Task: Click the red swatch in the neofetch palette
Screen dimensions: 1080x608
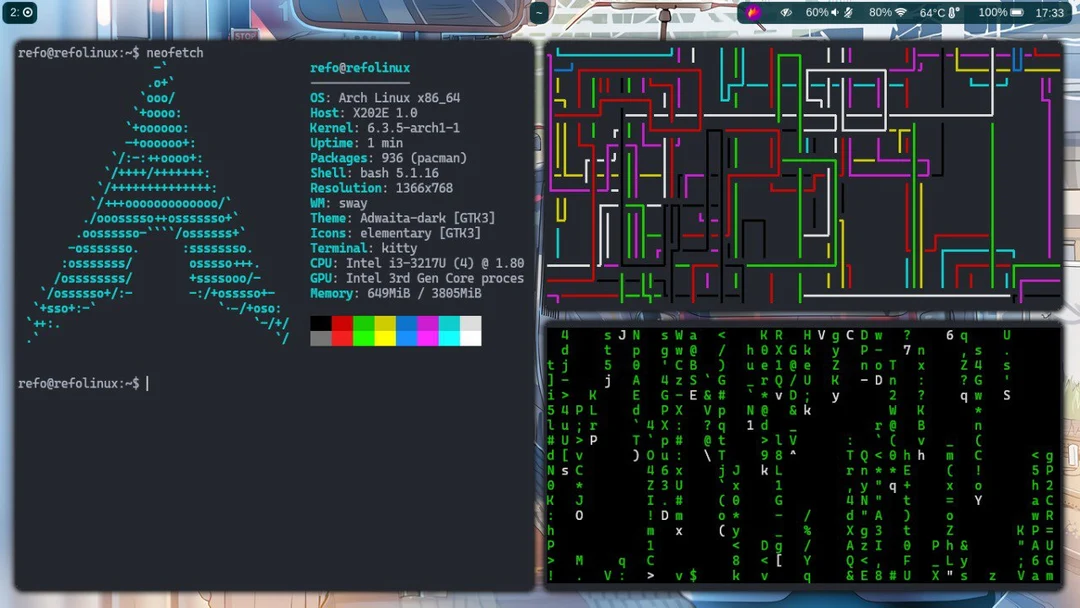Action: 342,323
